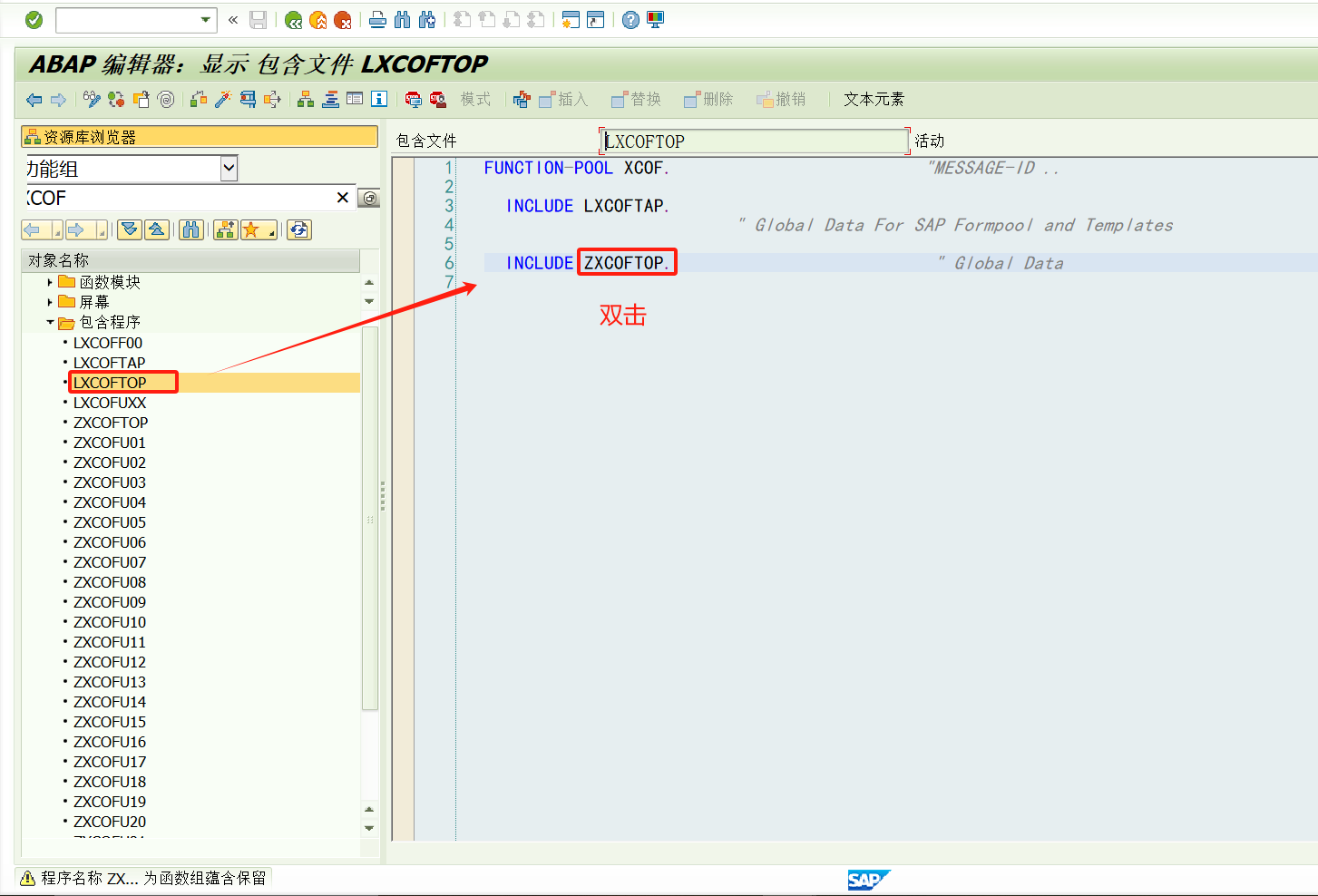Clear the XCOF field with the X button
Image resolution: width=1318 pixels, height=896 pixels.
342,198
